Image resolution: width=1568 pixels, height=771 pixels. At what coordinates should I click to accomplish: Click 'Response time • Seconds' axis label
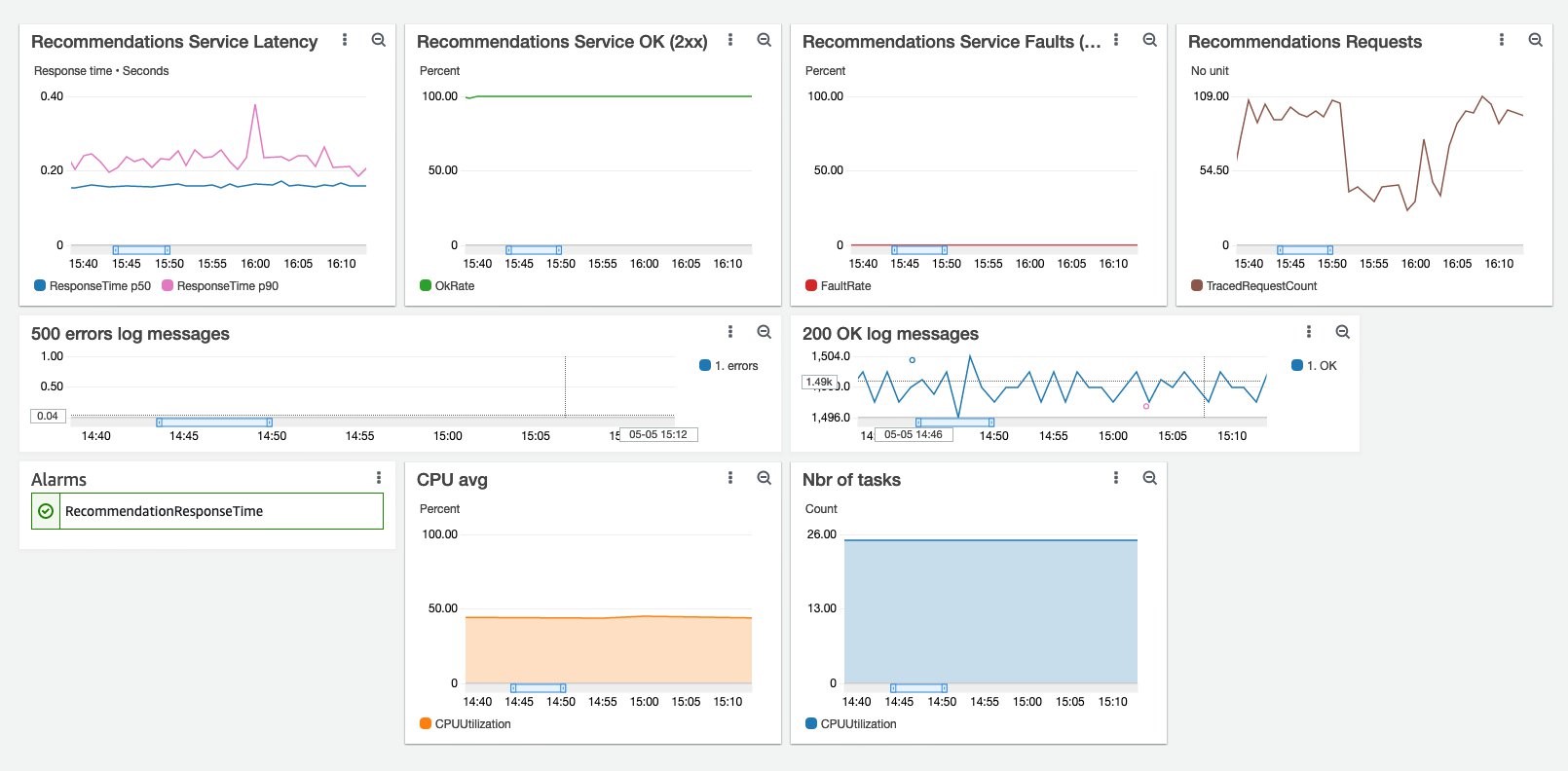pos(101,71)
